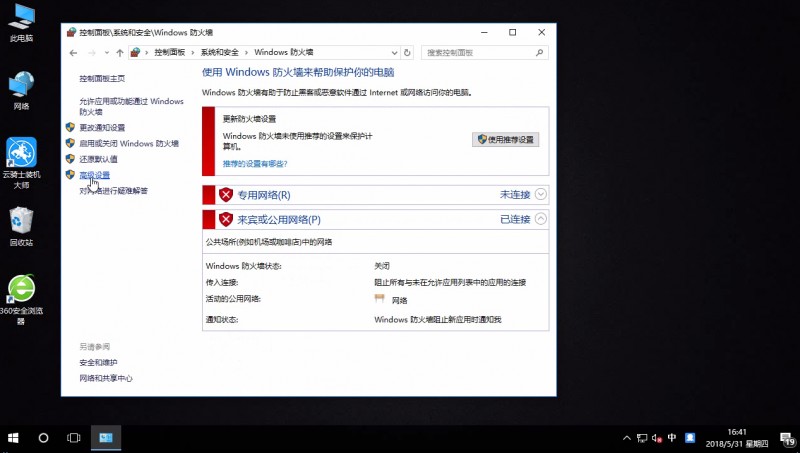Click the 通知状态: label
800x453 pixels.
tap(221, 320)
